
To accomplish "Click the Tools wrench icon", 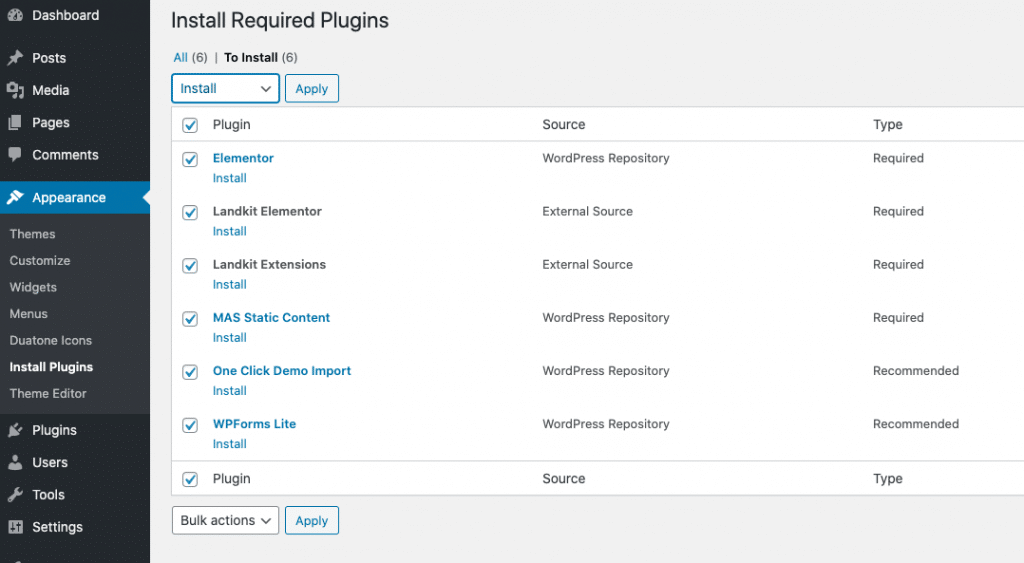I will 15,495.
